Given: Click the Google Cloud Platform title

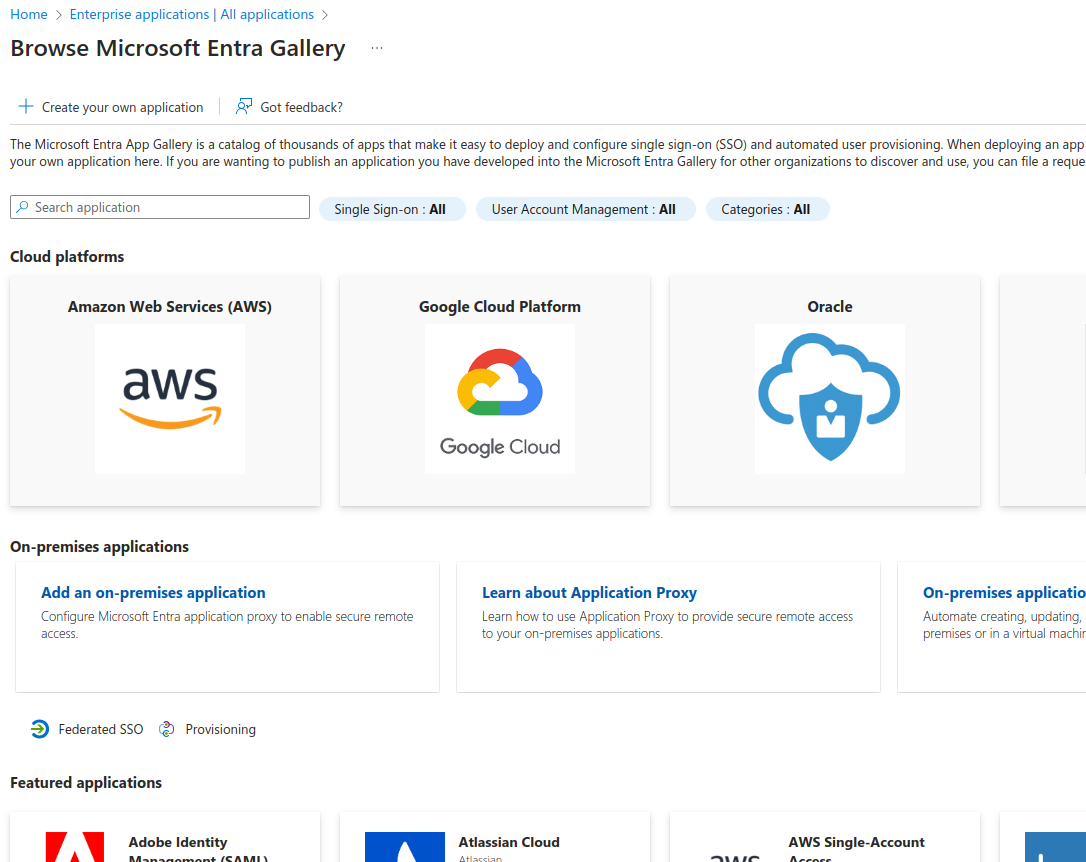Looking at the screenshot, I should pyautogui.click(x=500, y=307).
